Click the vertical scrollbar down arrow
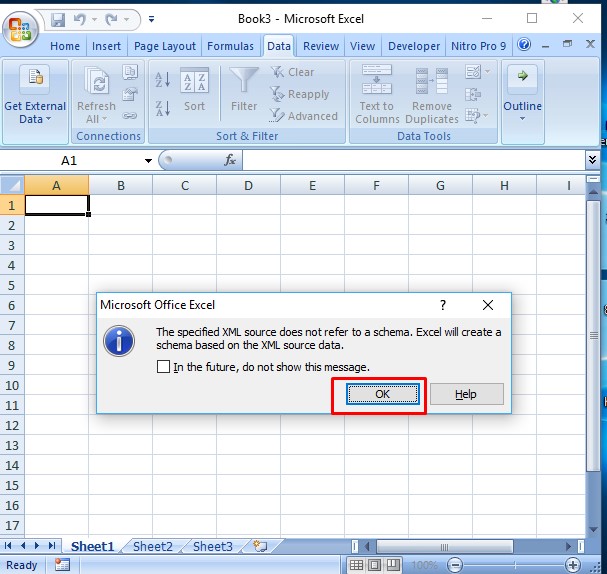The width and height of the screenshot is (607, 574). [593, 529]
